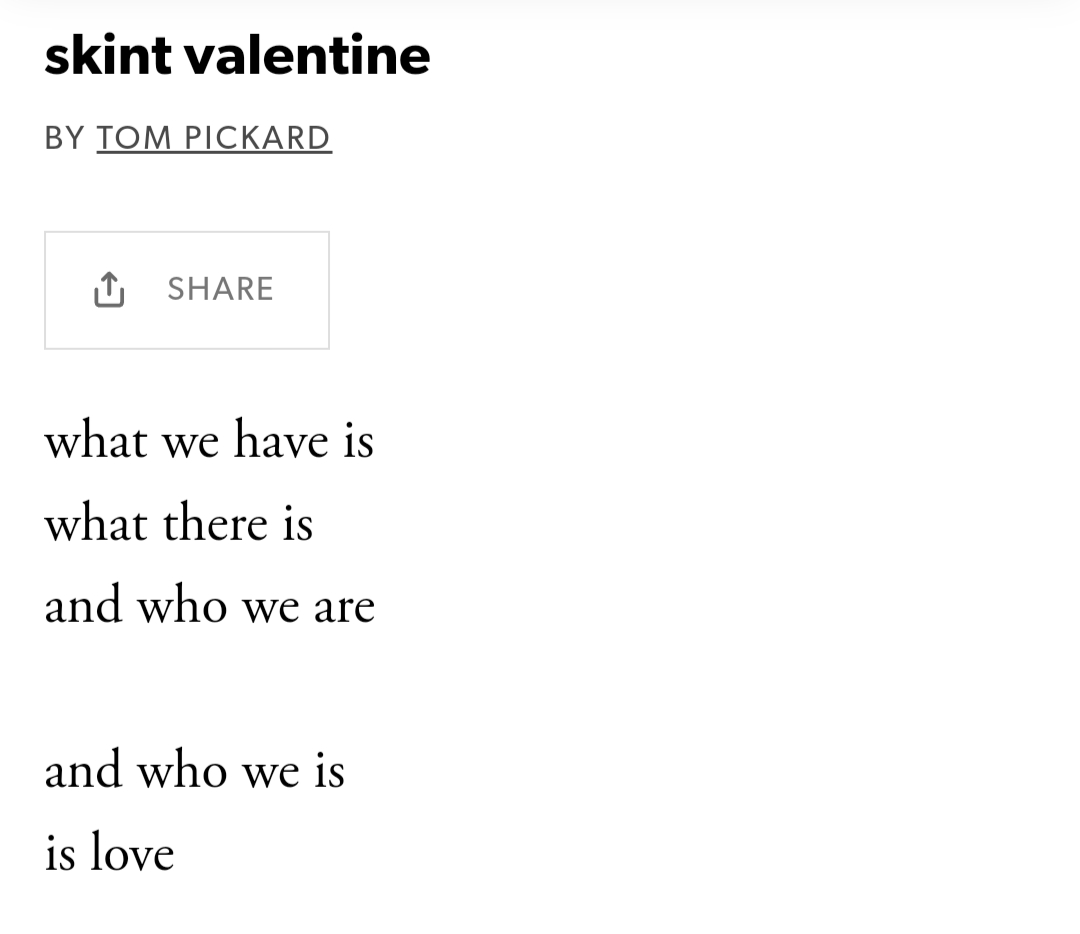The width and height of the screenshot is (1080, 934).
Task: Click the word "there" in the second line
Action: (x=216, y=524)
